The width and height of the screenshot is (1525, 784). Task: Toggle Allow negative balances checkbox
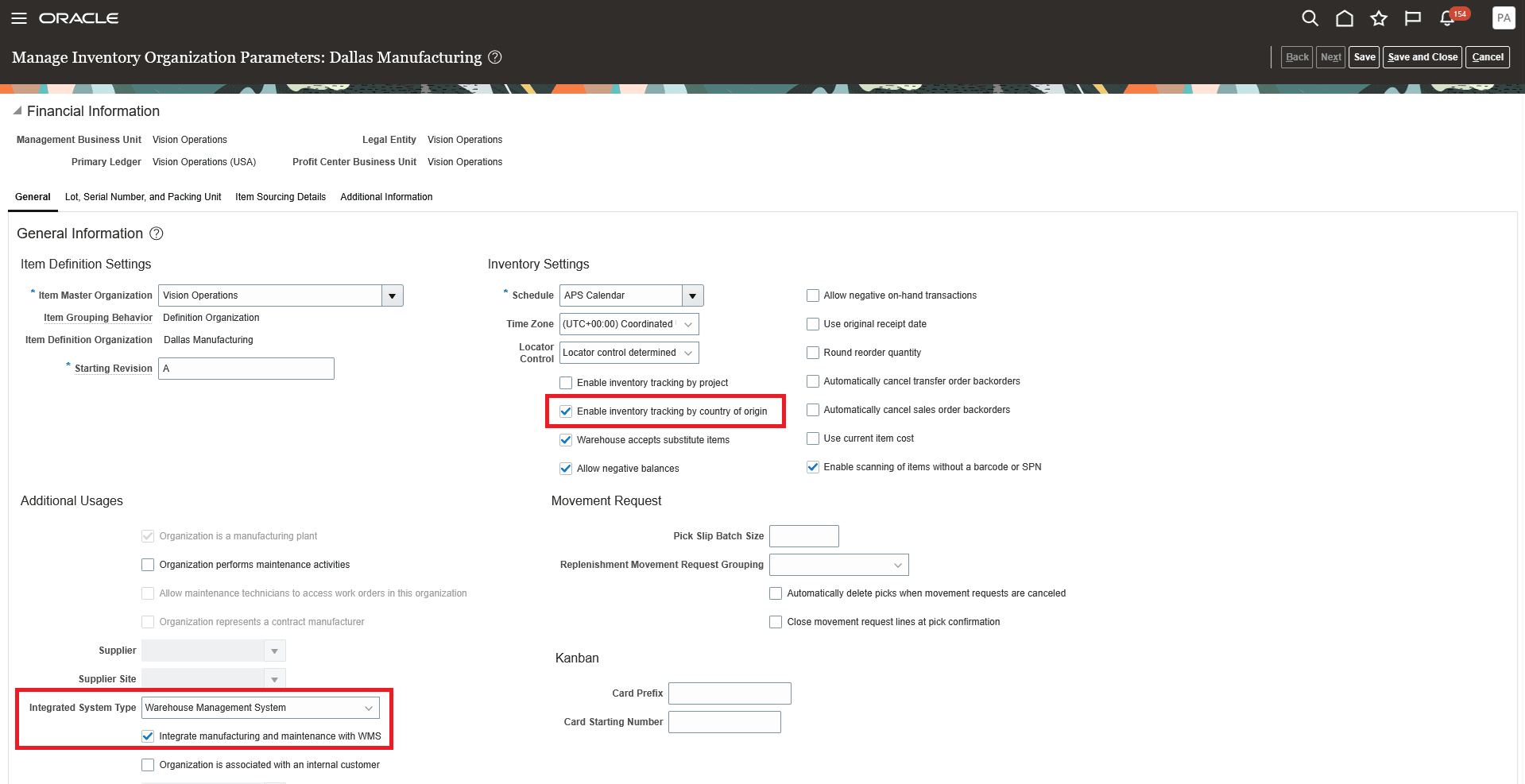coord(566,469)
